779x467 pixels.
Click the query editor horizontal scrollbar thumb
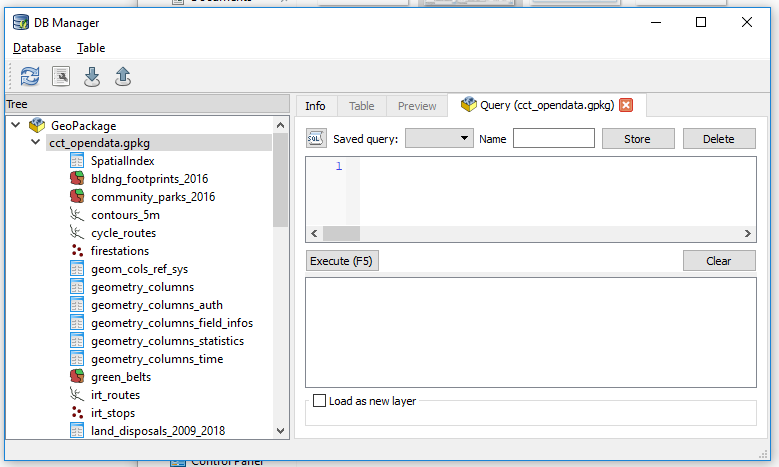coord(341,234)
